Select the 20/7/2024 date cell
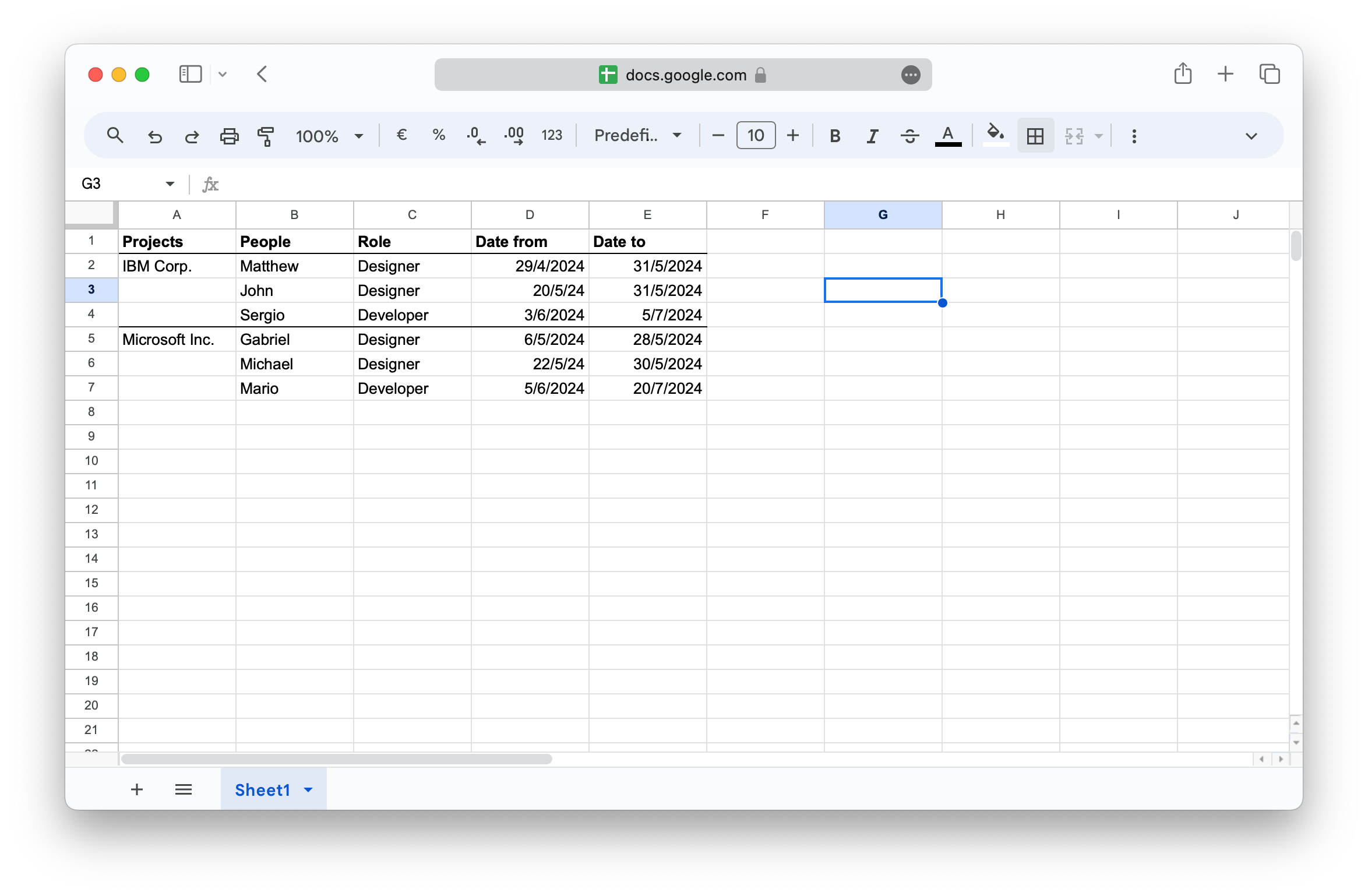This screenshot has width=1368, height=896. (x=647, y=388)
